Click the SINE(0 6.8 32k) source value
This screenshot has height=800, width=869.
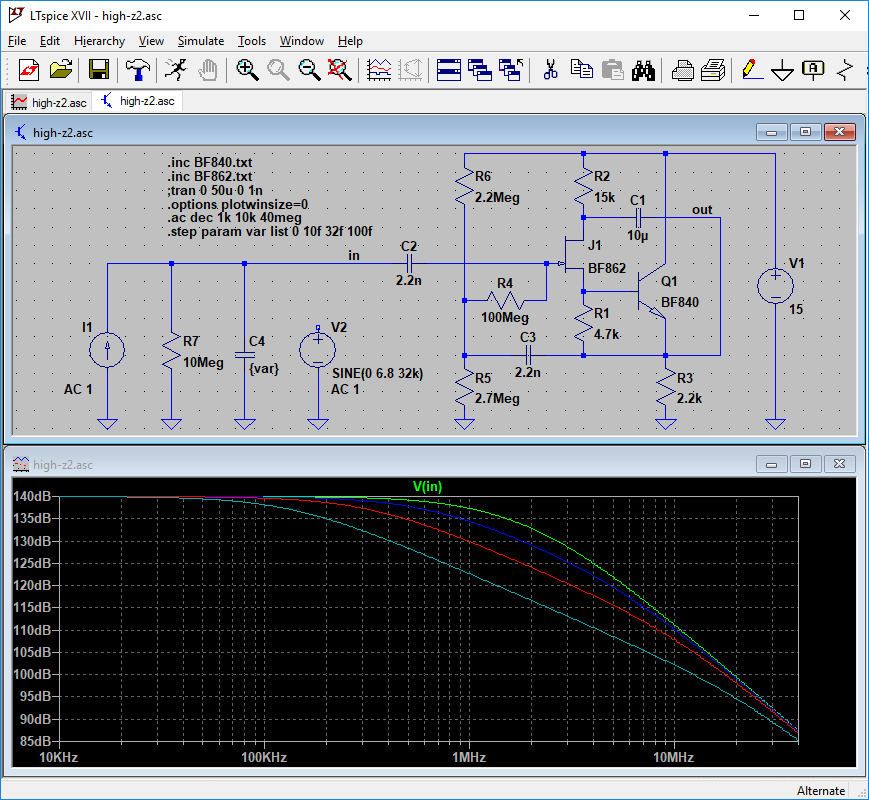pos(377,374)
